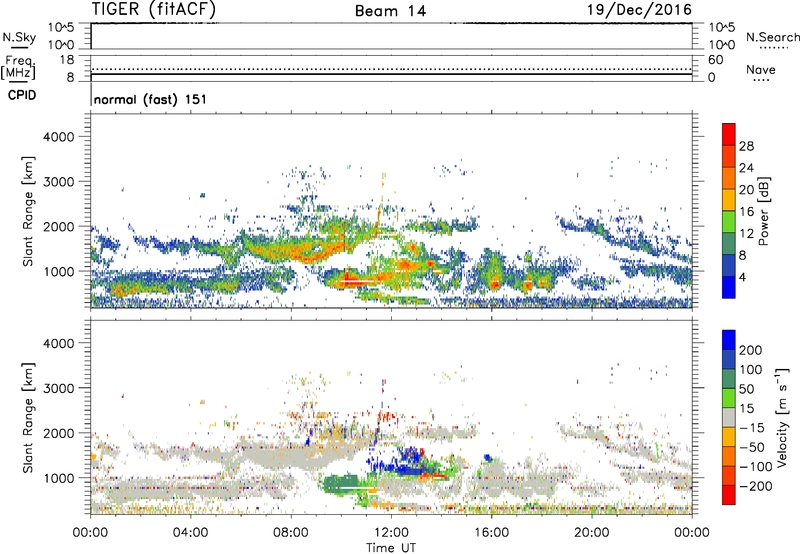Click the "Velocity [m s-1]" color bar title
Image resolution: width=800 pixels, height=554 pixels.
pyautogui.click(x=782, y=417)
